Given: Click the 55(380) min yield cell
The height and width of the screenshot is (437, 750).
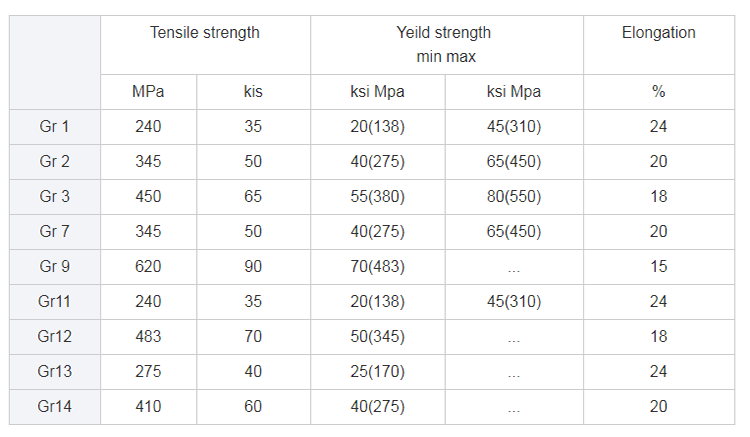Looking at the screenshot, I should pos(376,197).
